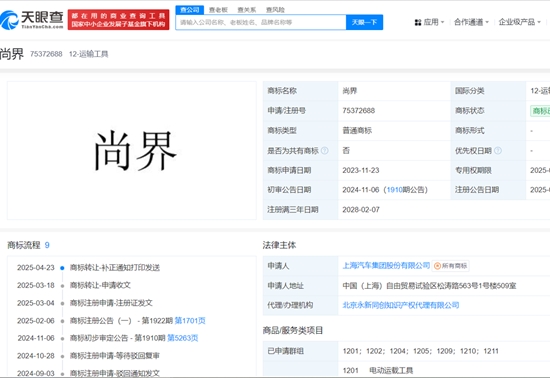Click the 应用 grid icon
The image size is (550, 378).
pos(418,22)
